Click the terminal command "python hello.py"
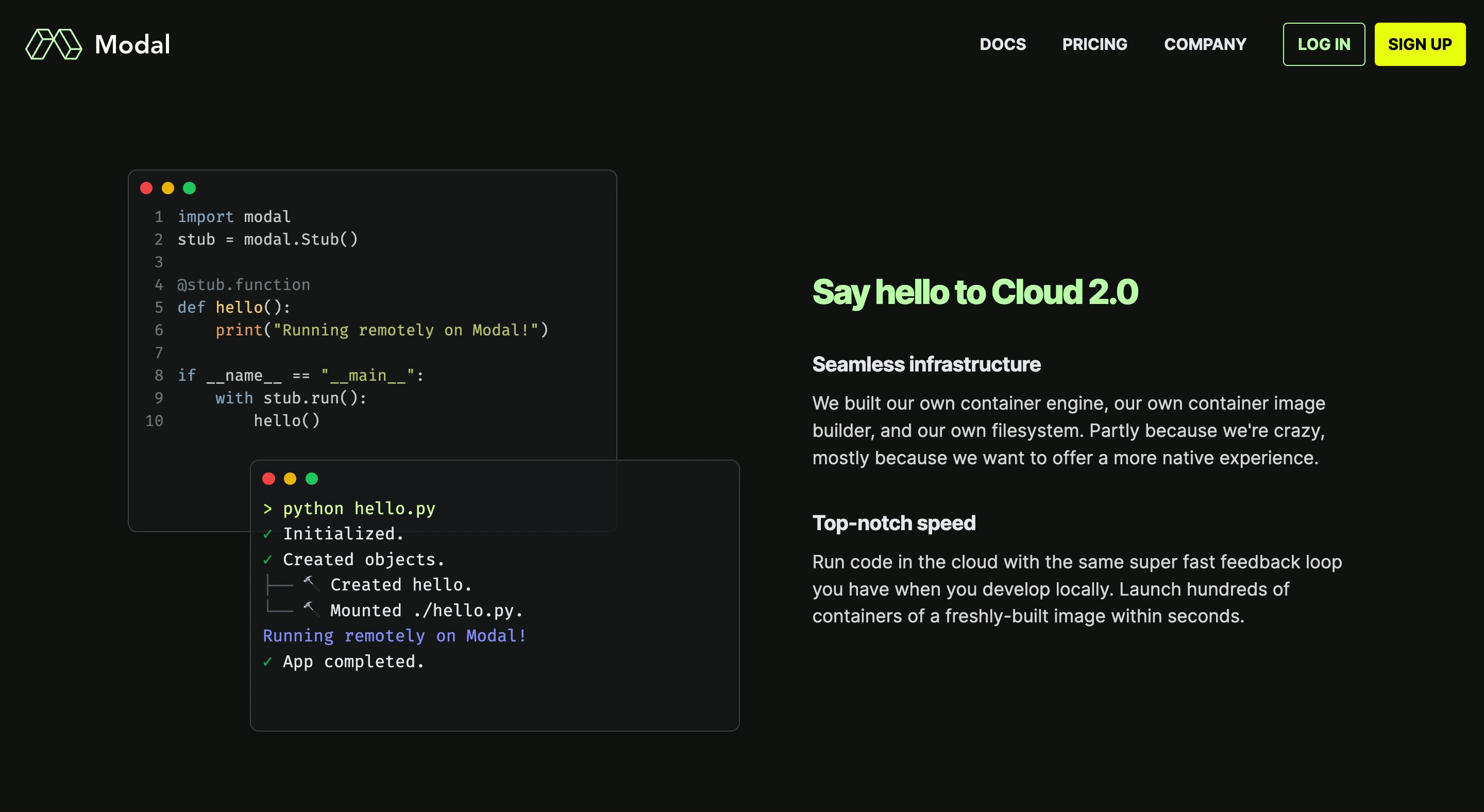The height and width of the screenshot is (812, 1484). [x=359, y=509]
